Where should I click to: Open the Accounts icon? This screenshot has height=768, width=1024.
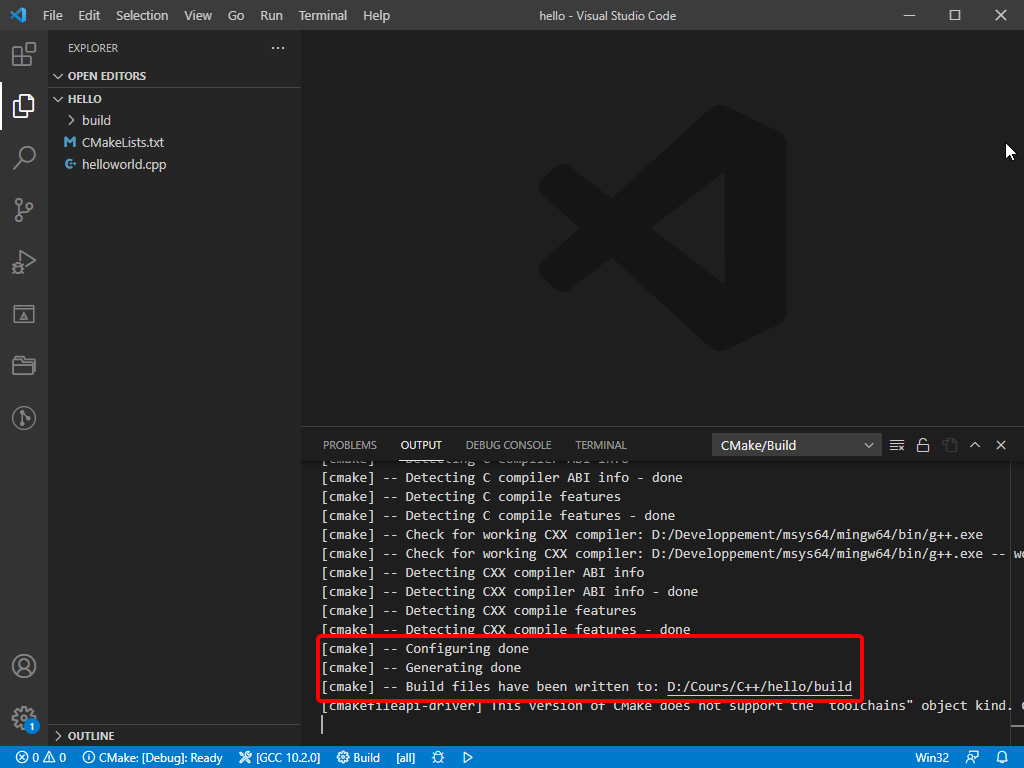[24, 666]
